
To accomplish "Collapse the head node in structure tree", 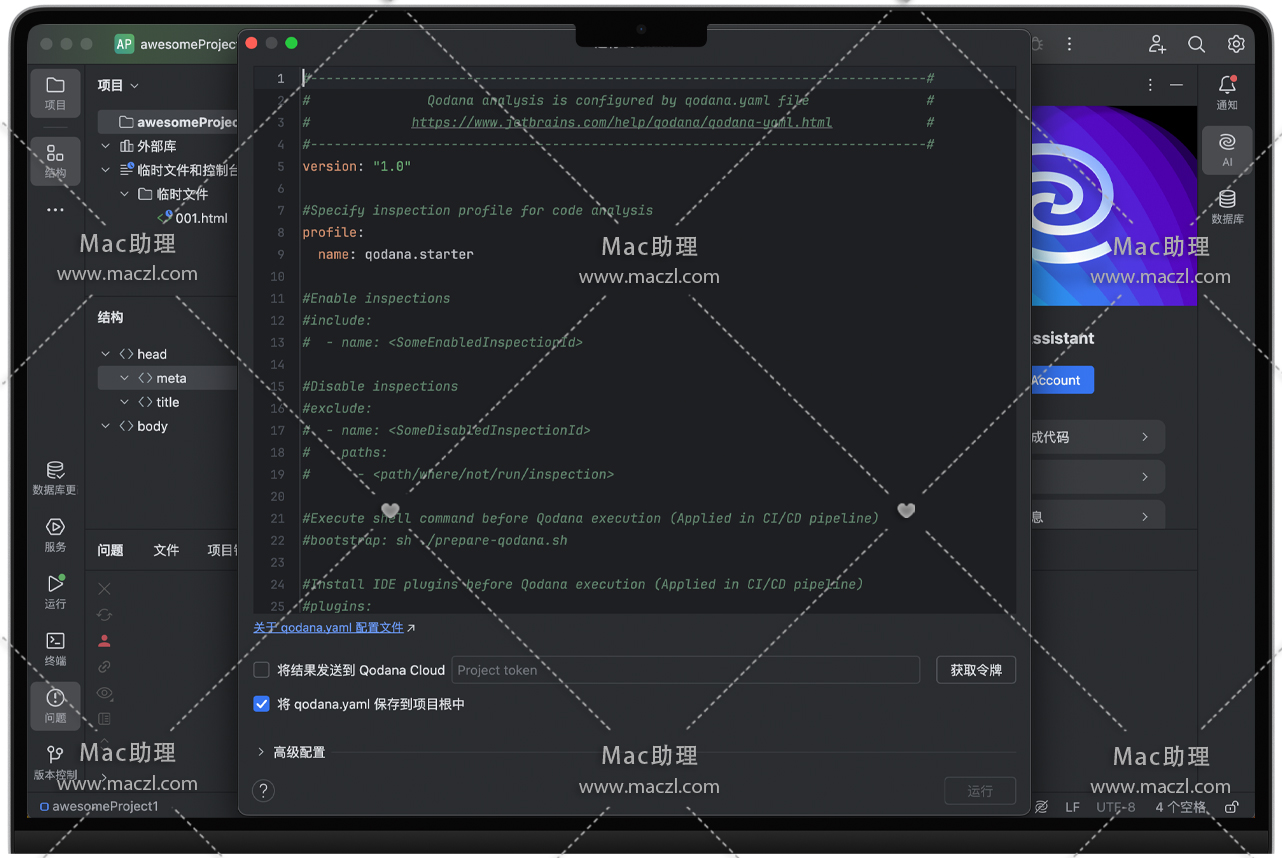I will tap(106, 354).
